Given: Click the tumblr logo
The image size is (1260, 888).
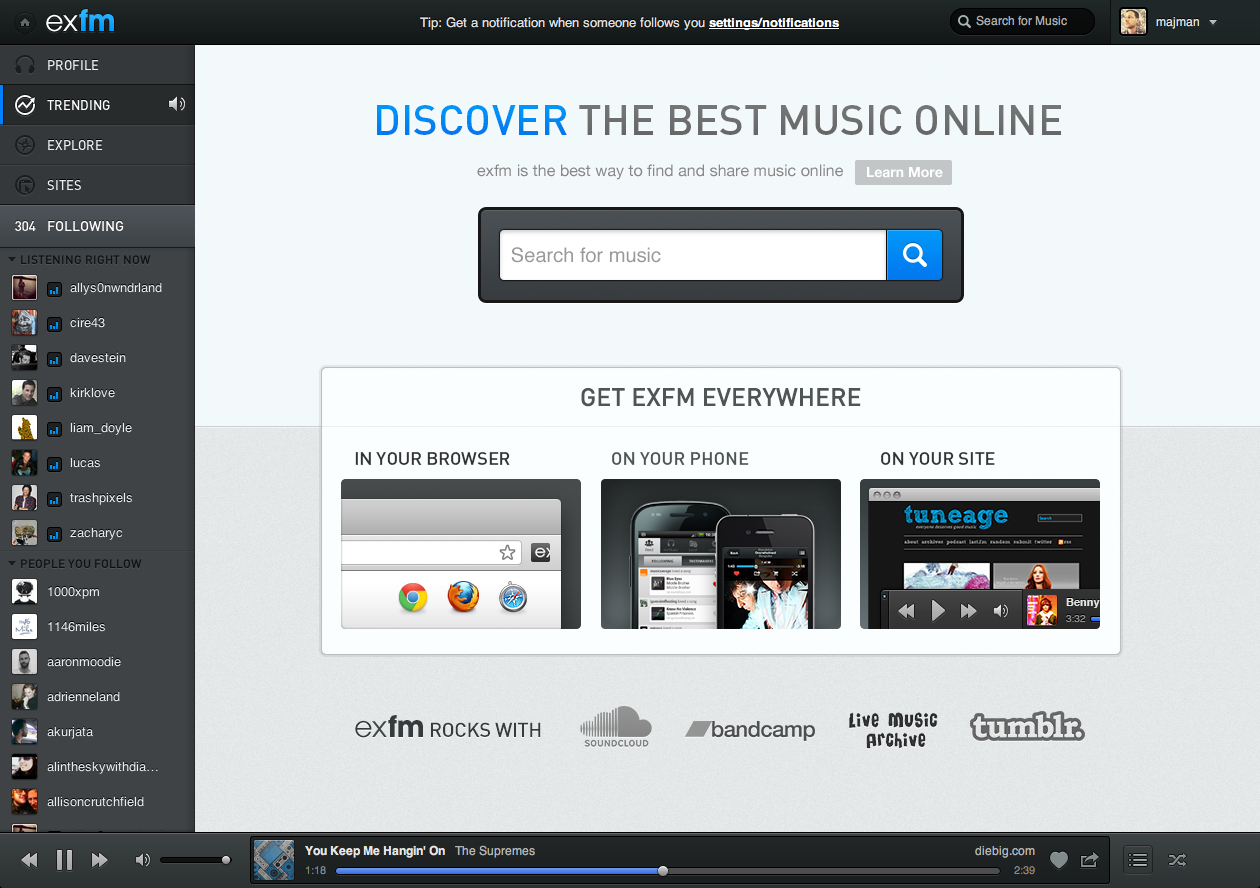Looking at the screenshot, I should [x=1027, y=727].
